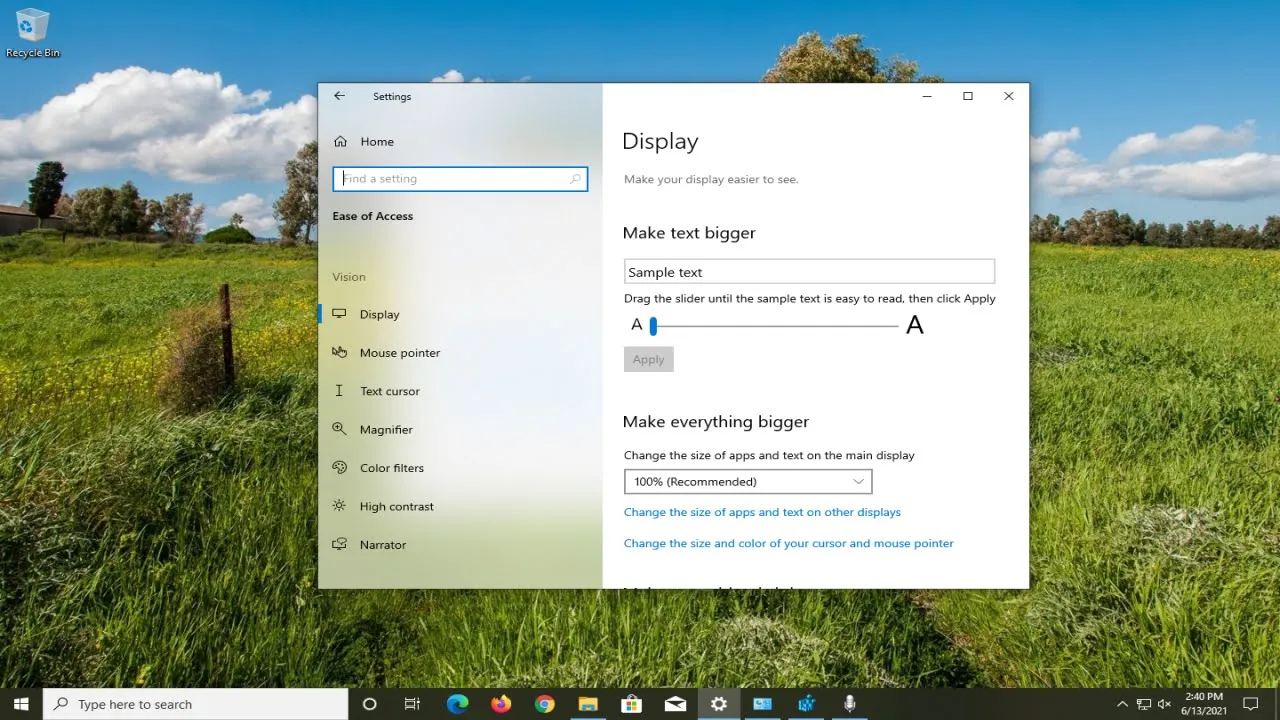Click the large A at the slider's end

[914, 325]
